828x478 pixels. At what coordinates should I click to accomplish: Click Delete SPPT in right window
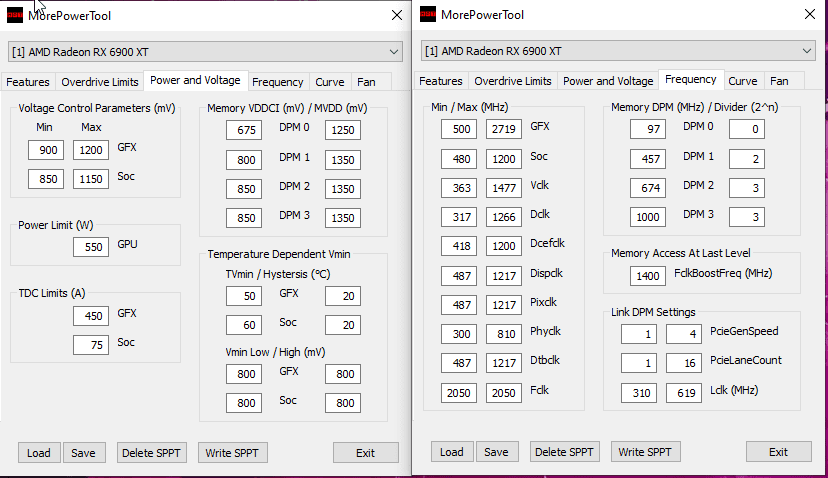[564, 452]
